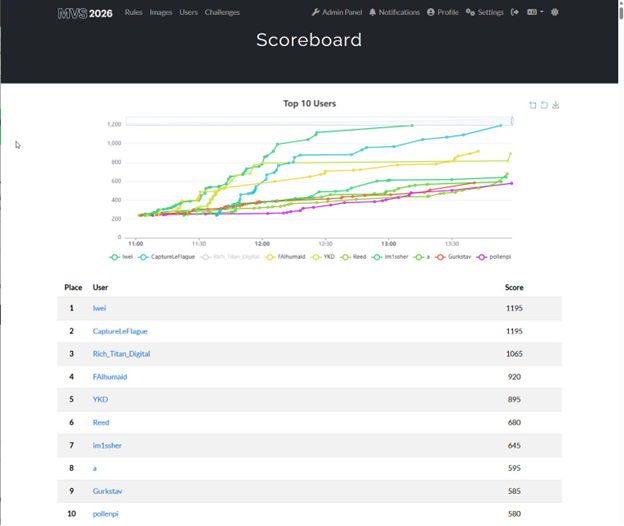Screen dimensions: 624x526
Task: Open user 'a' in eighth place
Action: pos(95,468)
